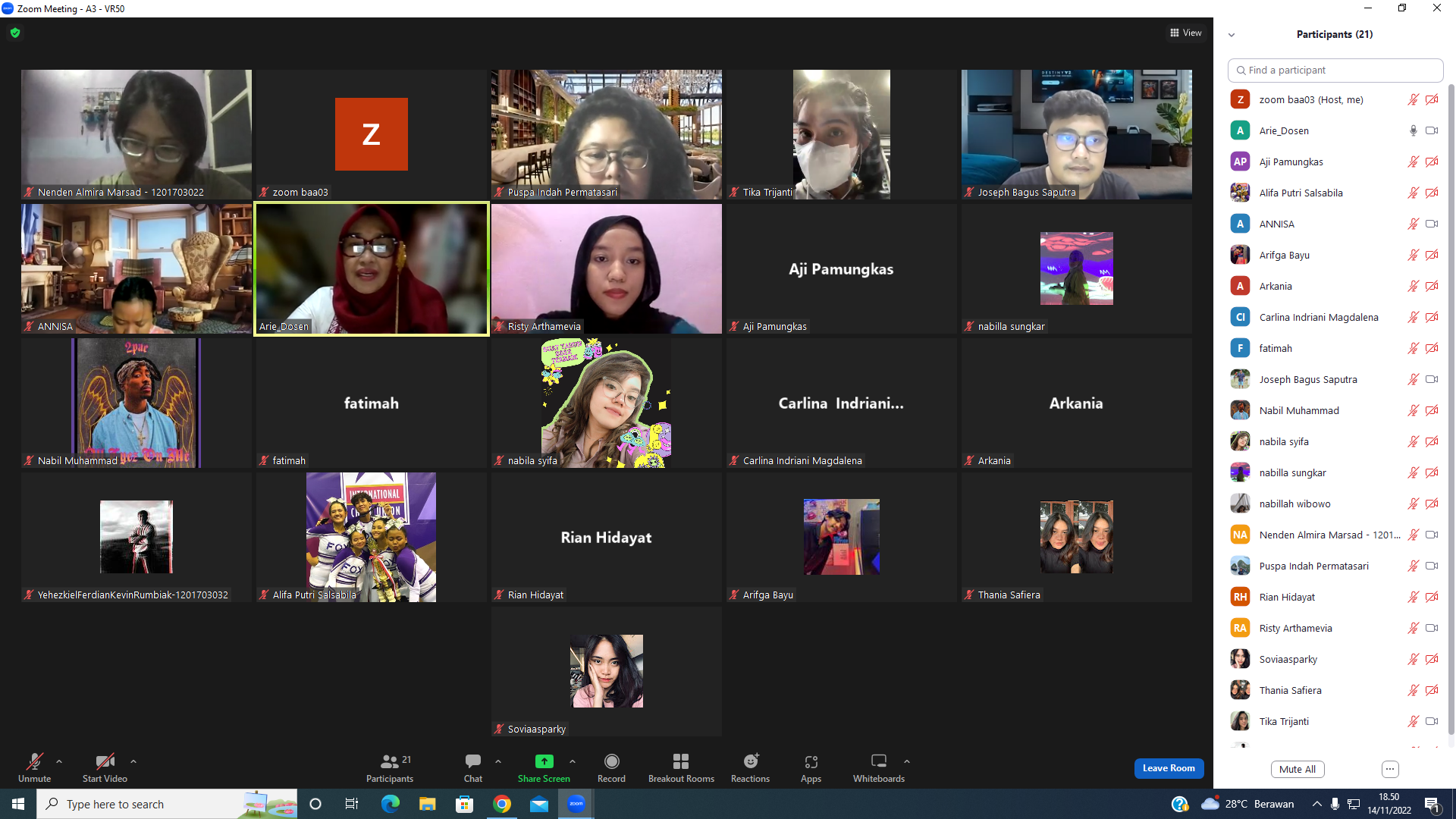Toggle Risty Arthamevia's camera in list
The image size is (1456, 819).
click(x=1432, y=628)
